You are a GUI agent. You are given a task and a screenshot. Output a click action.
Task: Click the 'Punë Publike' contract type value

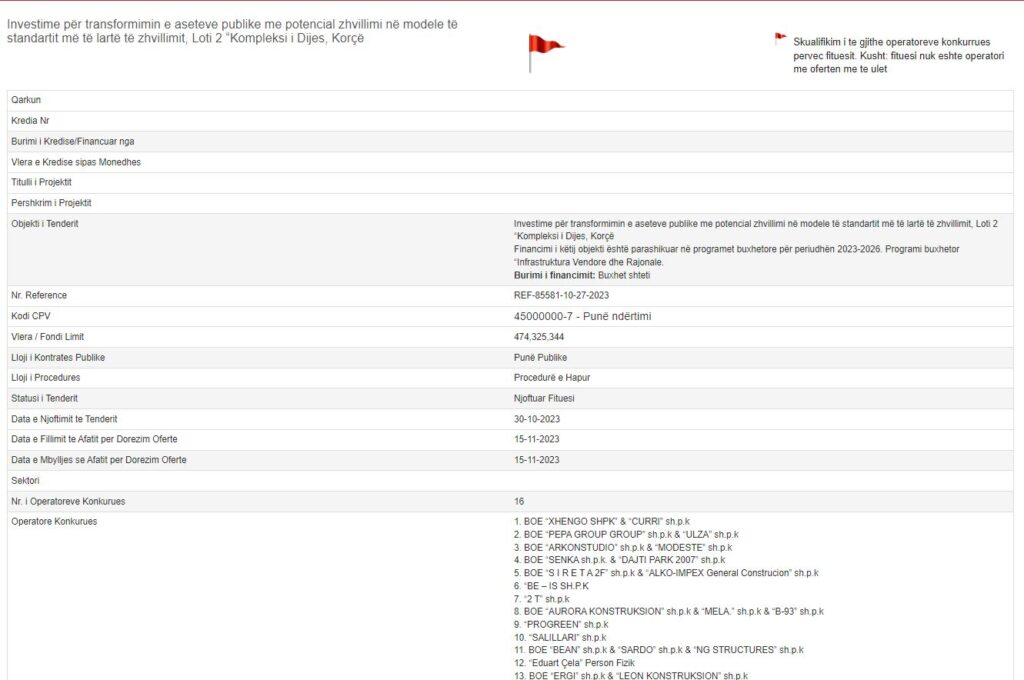(x=541, y=357)
